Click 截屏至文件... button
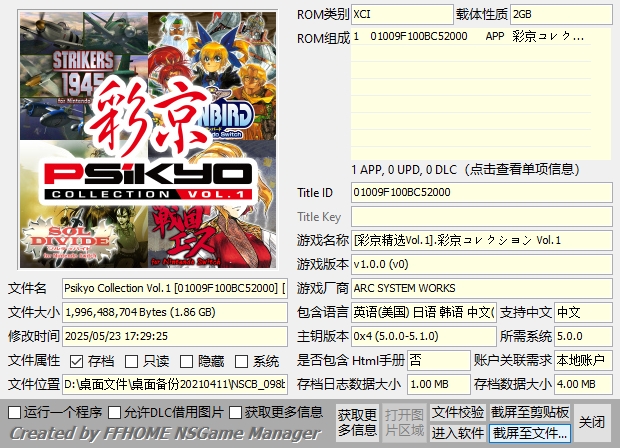Image resolution: width=620 pixels, height=448 pixels. point(530,433)
